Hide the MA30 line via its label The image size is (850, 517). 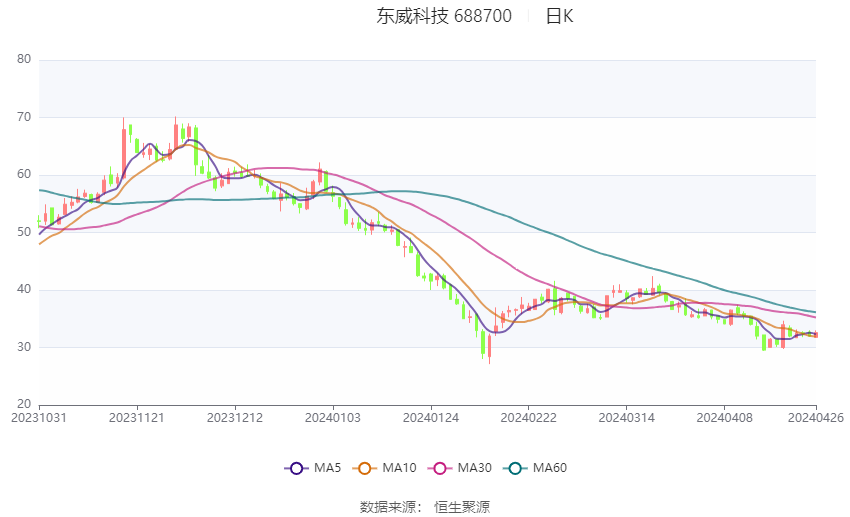[474, 468]
